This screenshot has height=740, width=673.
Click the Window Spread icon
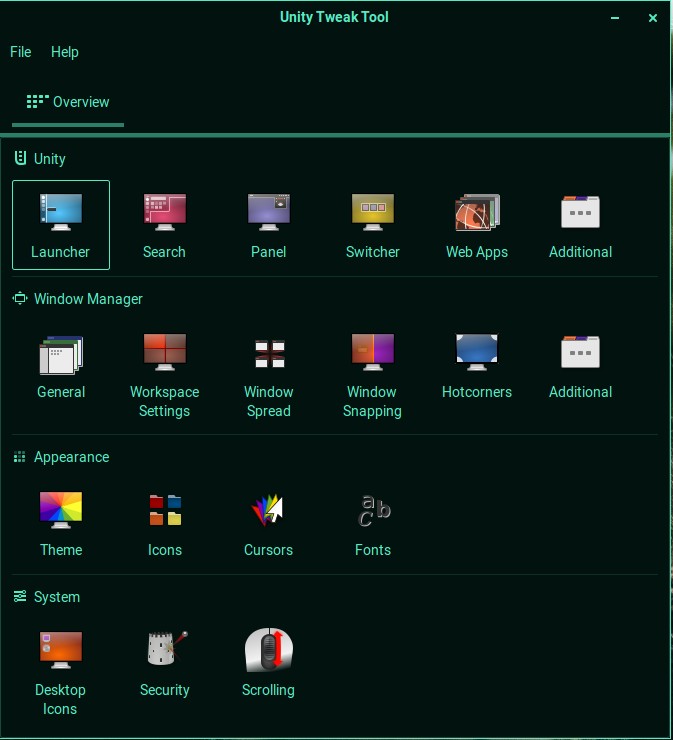tap(268, 372)
